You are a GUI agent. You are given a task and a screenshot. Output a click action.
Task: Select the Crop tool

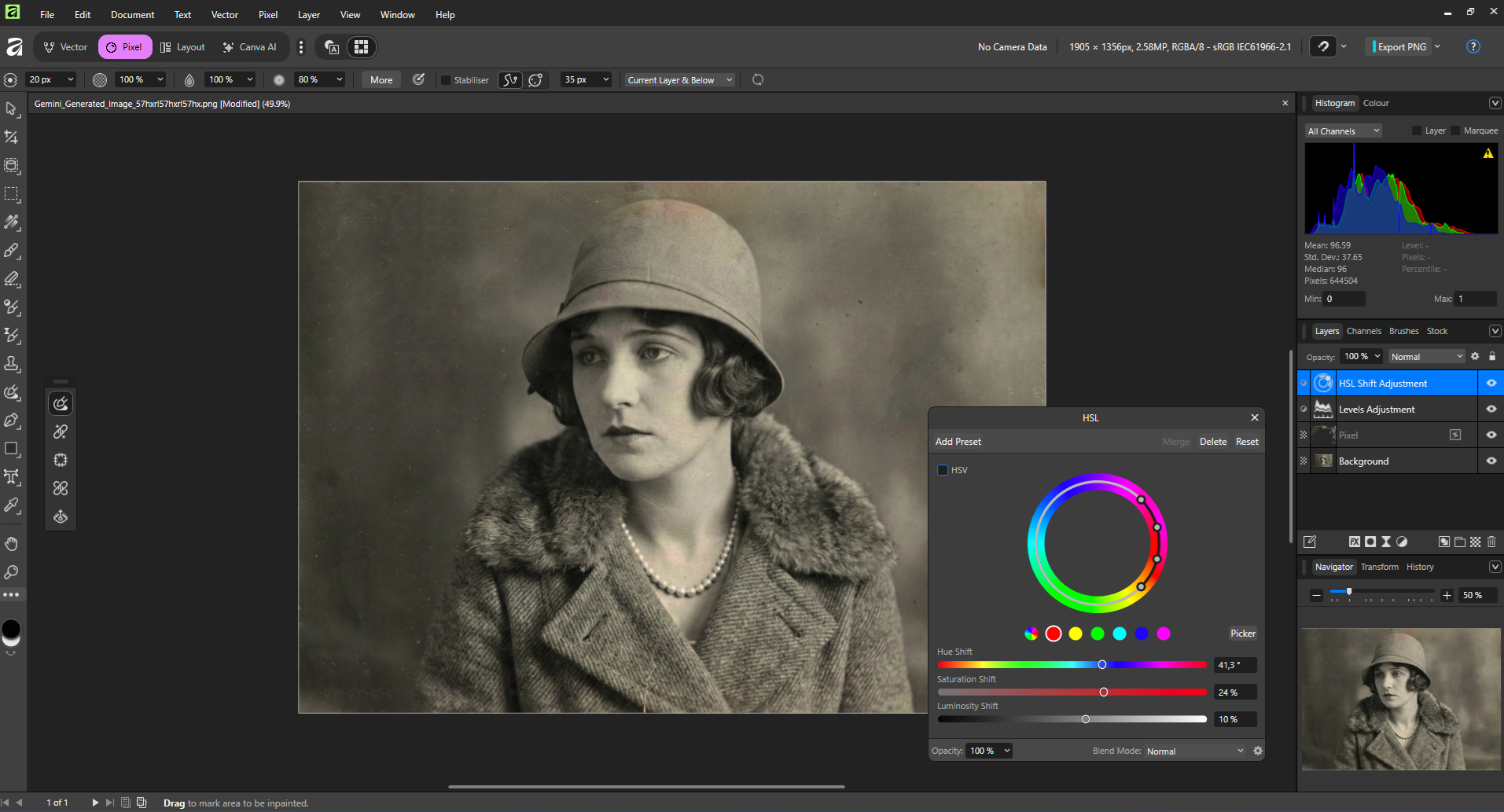[11, 137]
